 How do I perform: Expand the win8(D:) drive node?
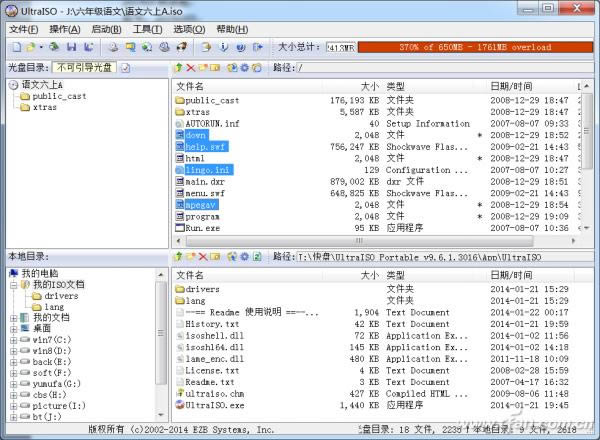14,351
